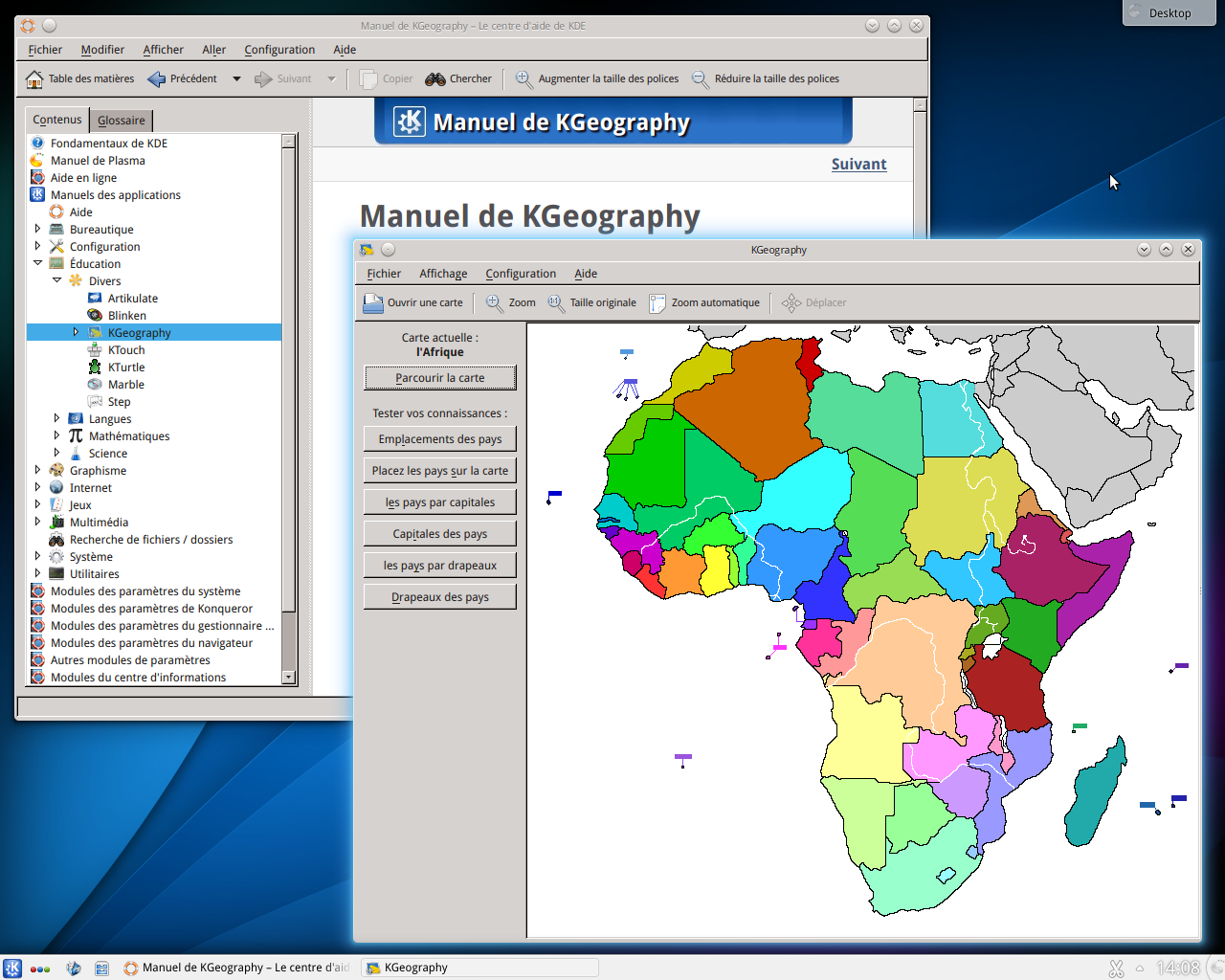1225x980 pixels.
Task: Click Taille originale zoom icon
Action: click(x=556, y=303)
